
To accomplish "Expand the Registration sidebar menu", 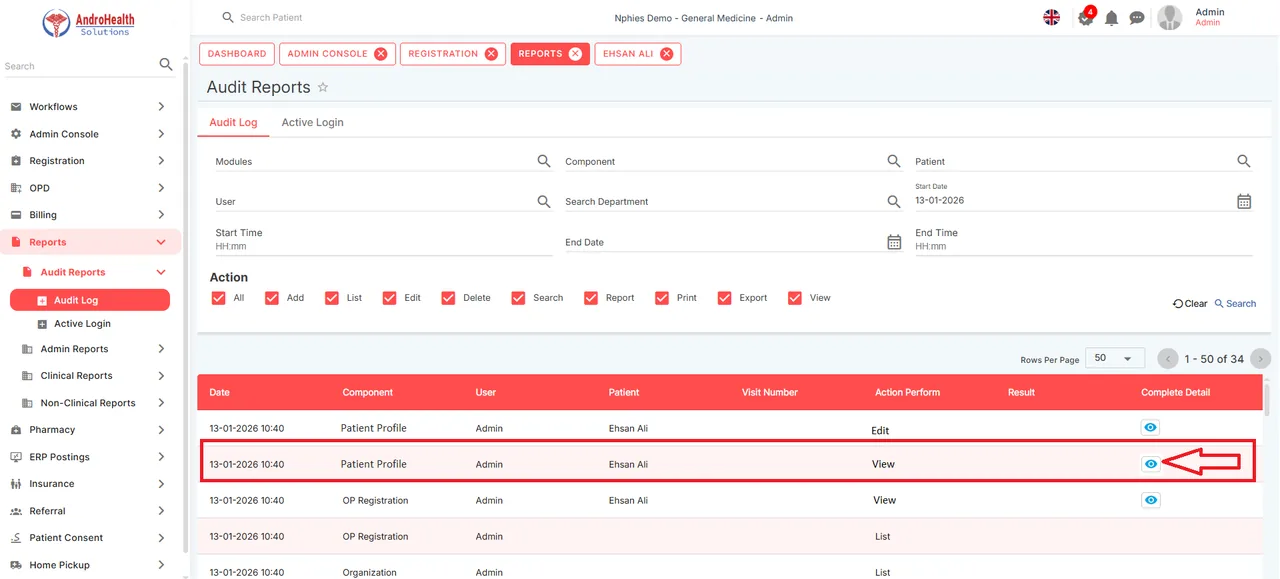I will 161,161.
